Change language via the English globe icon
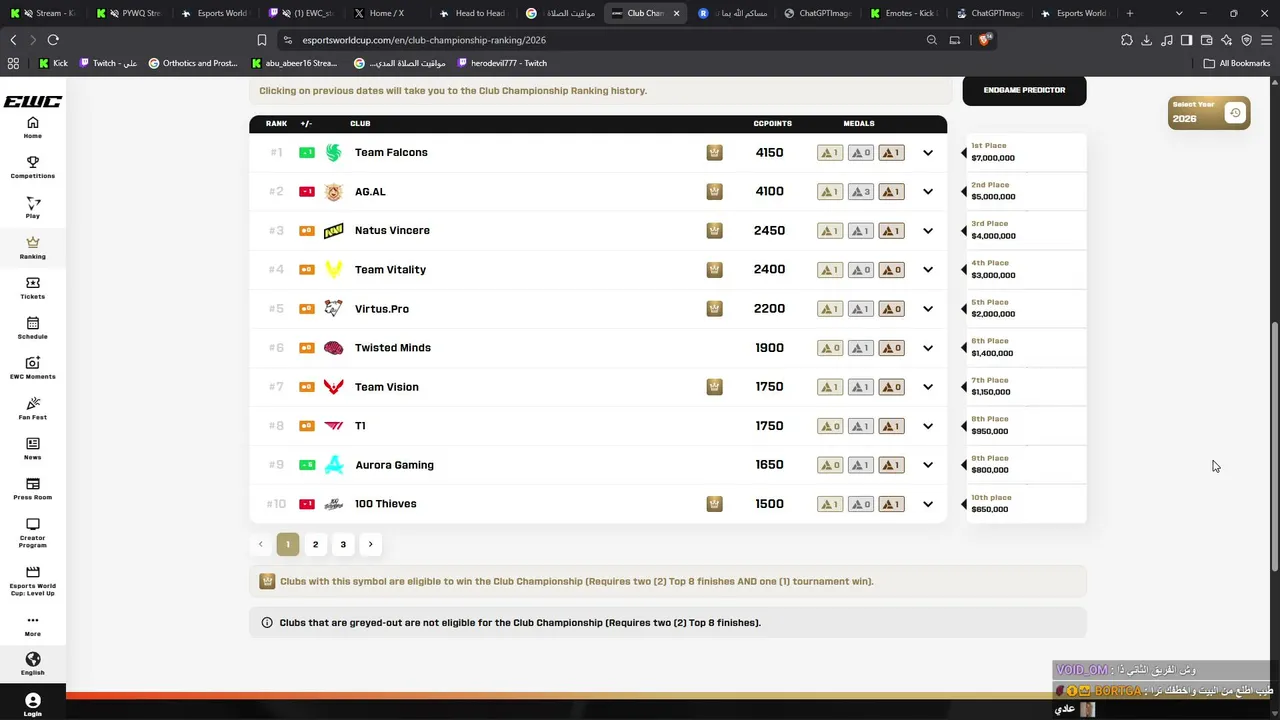The height and width of the screenshot is (720, 1280). point(33,664)
